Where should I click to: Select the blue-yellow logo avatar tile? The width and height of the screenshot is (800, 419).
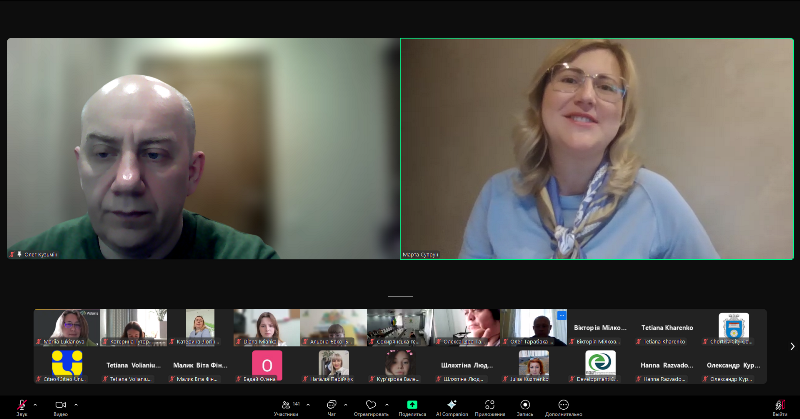click(x=67, y=365)
